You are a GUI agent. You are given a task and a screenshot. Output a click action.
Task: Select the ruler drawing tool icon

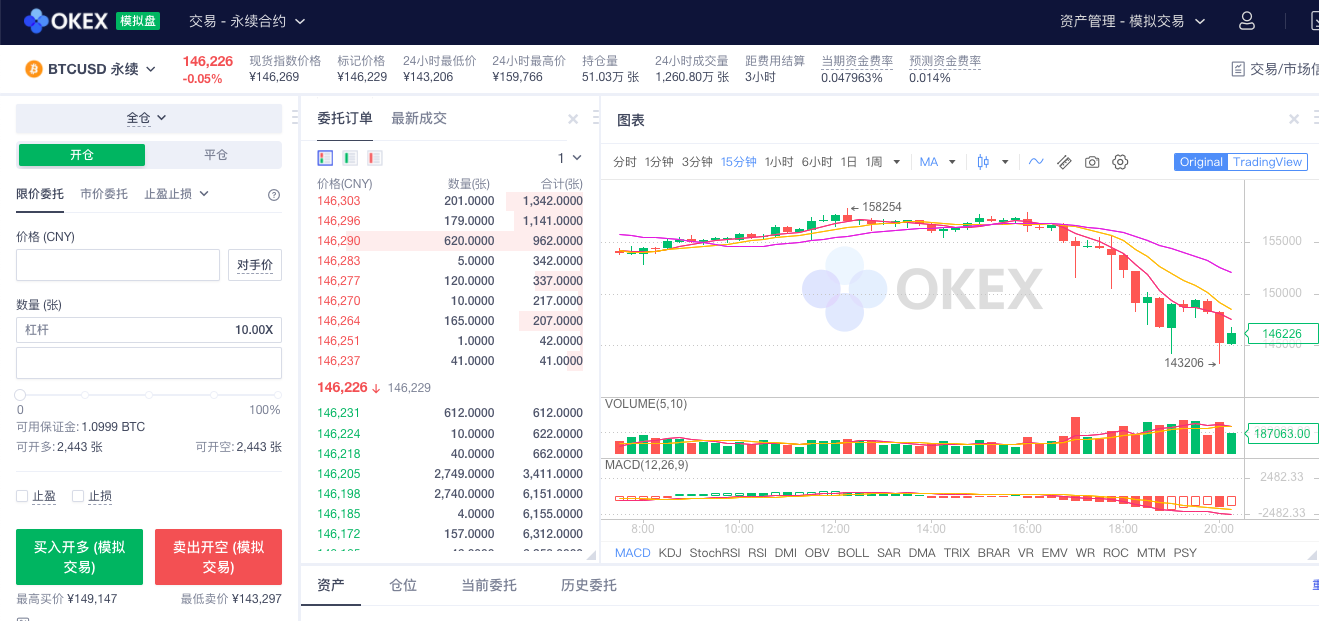(x=1064, y=162)
